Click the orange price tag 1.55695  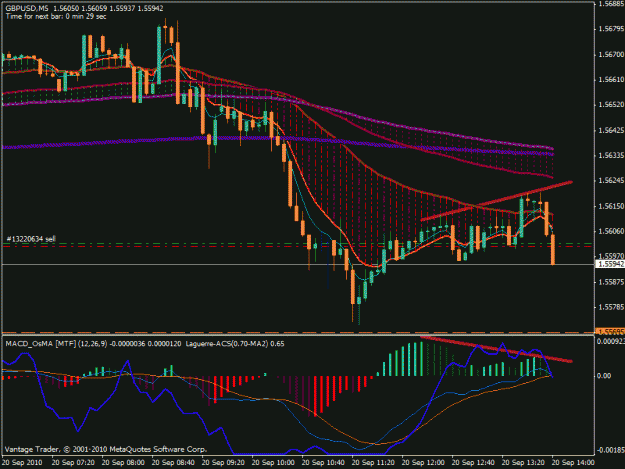[x=610, y=332]
